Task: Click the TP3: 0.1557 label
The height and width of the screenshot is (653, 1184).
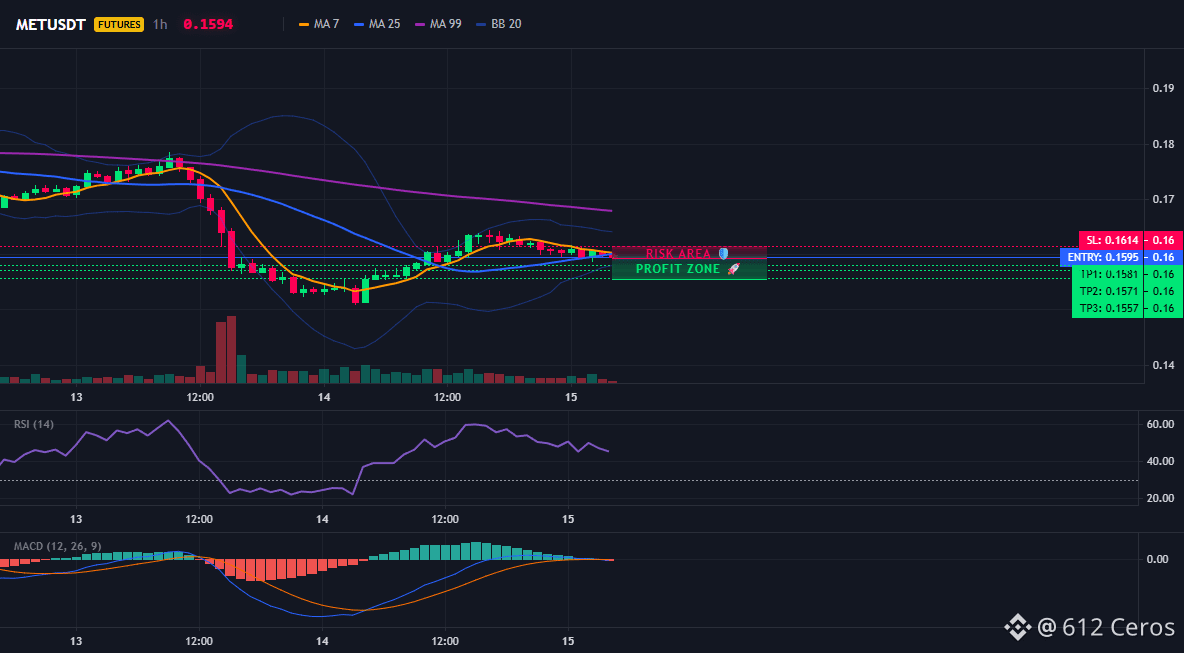Action: [x=1108, y=308]
